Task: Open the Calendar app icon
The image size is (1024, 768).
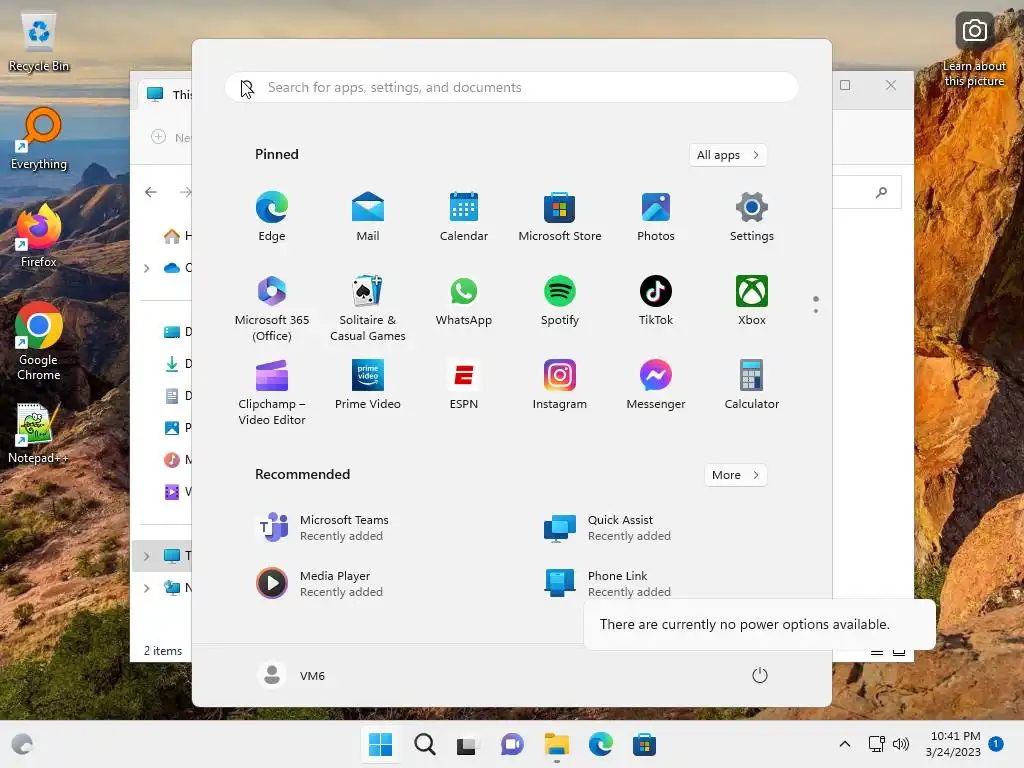Action: click(x=464, y=217)
